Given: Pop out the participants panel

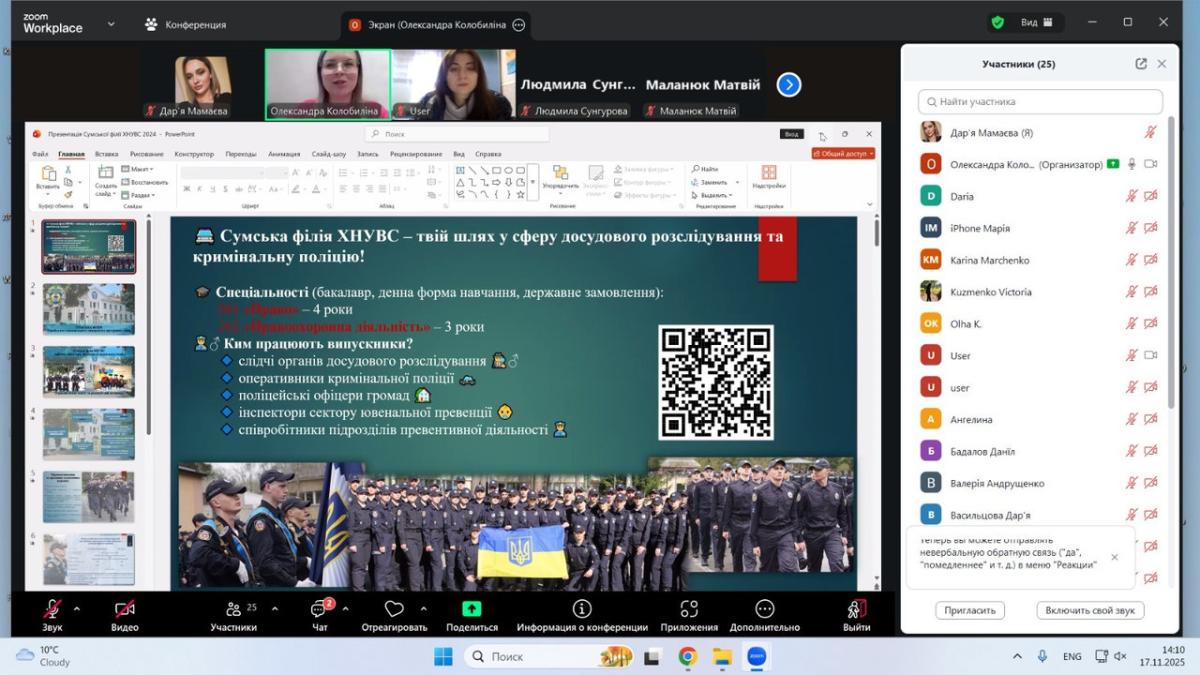Looking at the screenshot, I should click(1141, 64).
